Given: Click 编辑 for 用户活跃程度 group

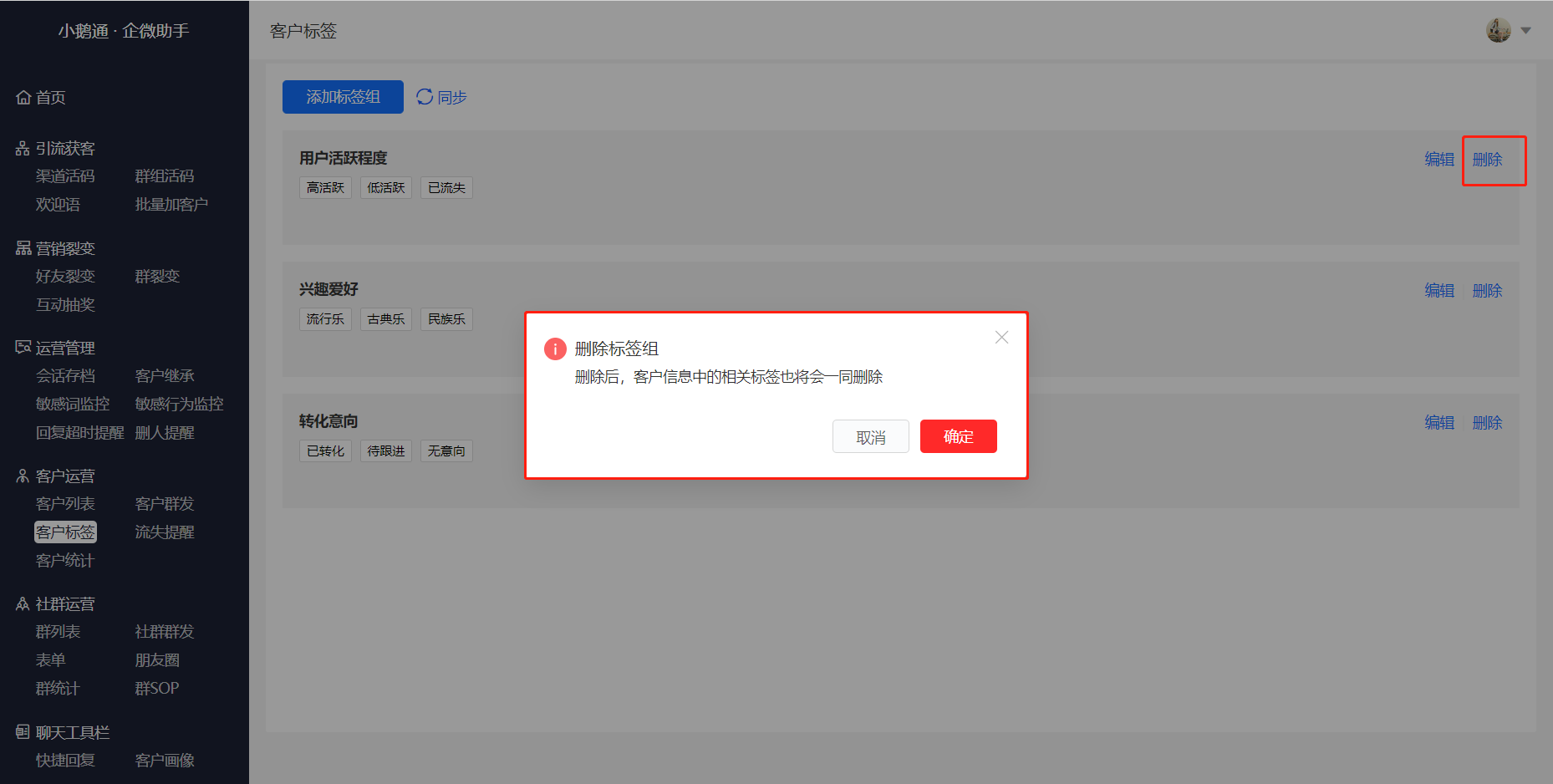Looking at the screenshot, I should [x=1439, y=159].
